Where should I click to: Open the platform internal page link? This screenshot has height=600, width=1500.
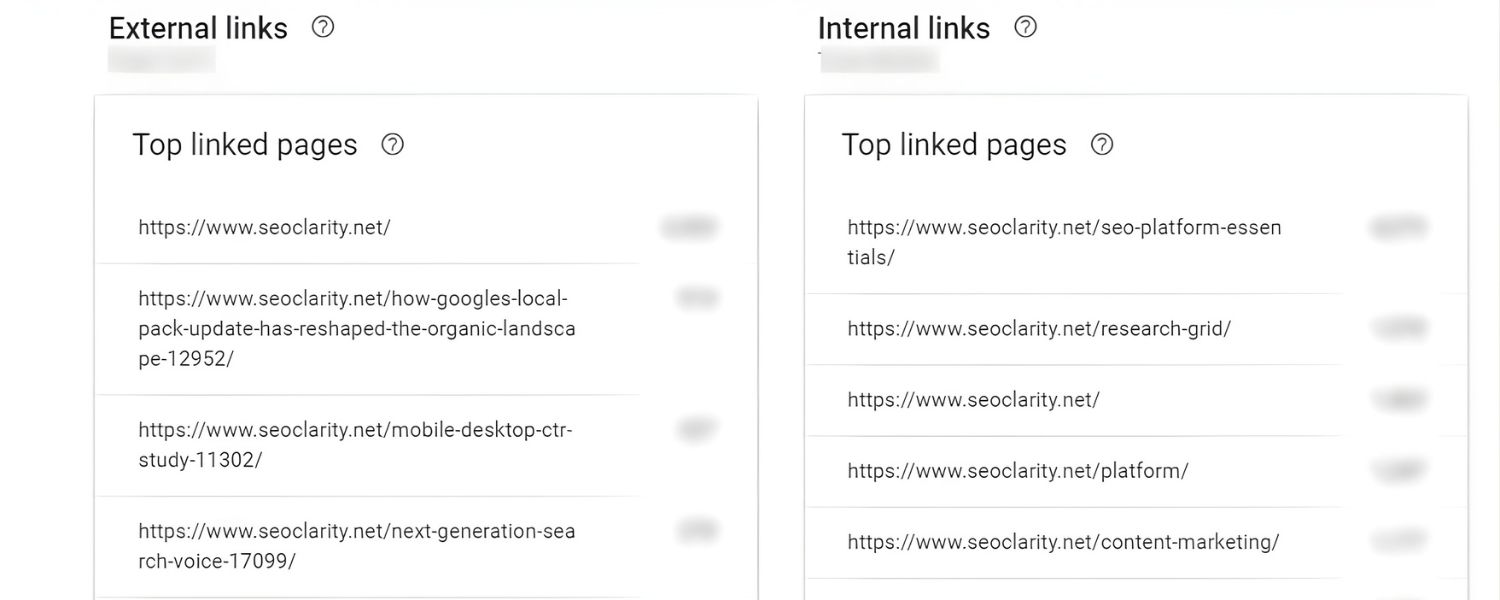[1016, 470]
